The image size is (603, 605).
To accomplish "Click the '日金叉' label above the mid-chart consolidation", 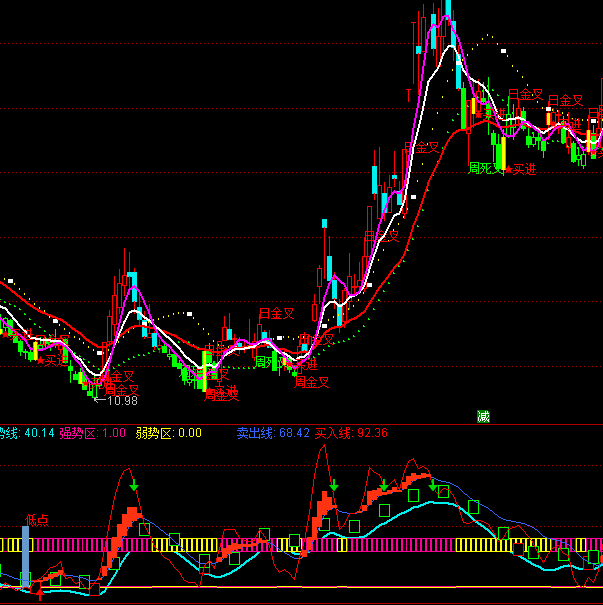I will (x=277, y=313).
